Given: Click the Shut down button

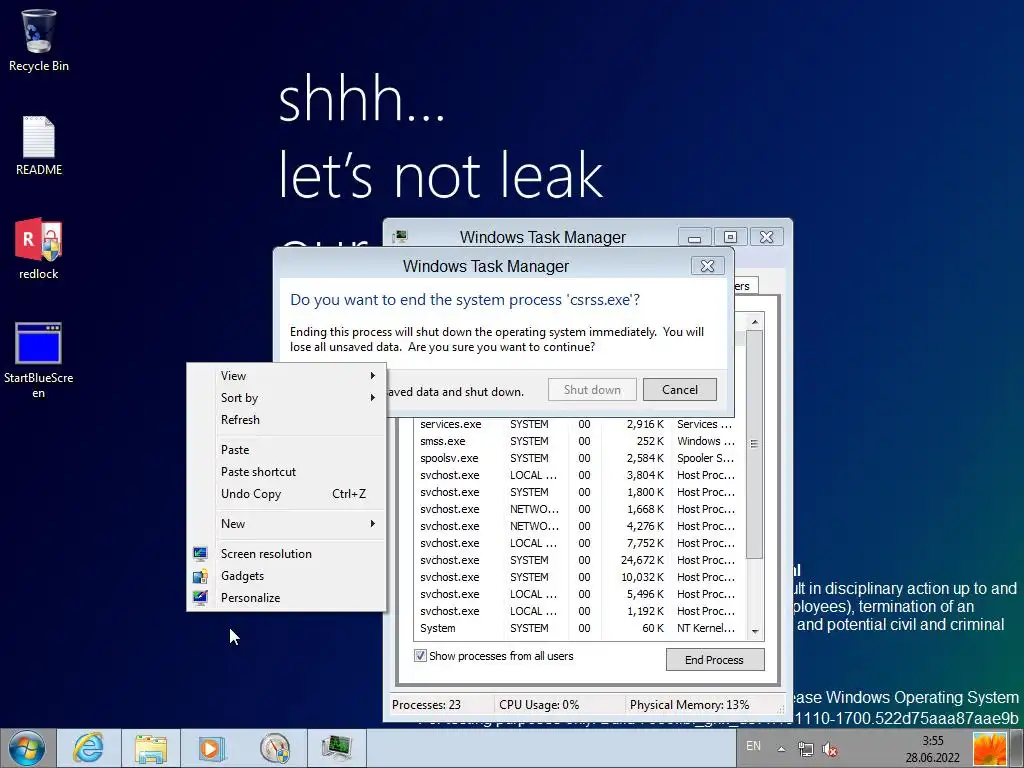Looking at the screenshot, I should click(592, 390).
